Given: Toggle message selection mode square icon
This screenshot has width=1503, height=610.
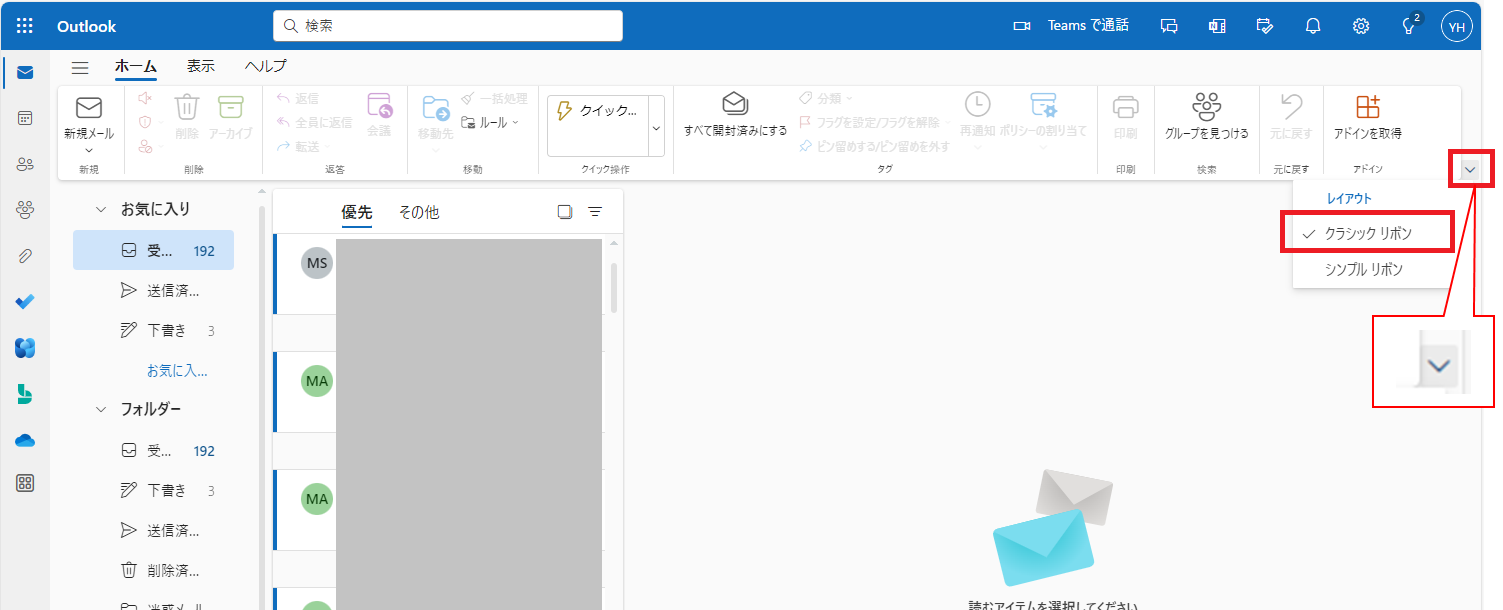Looking at the screenshot, I should coord(565,212).
